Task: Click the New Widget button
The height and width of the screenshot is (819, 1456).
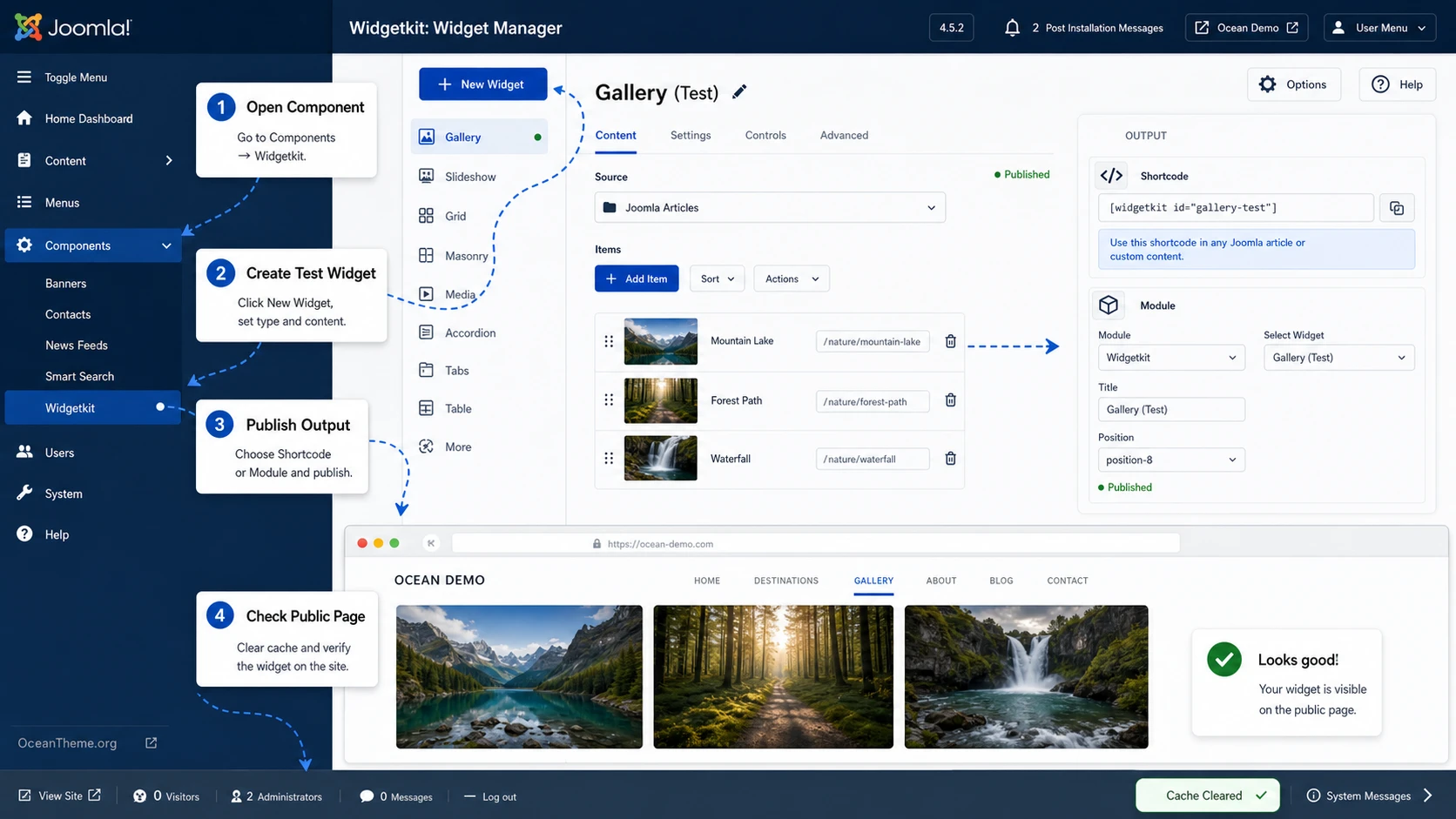Action: [483, 84]
